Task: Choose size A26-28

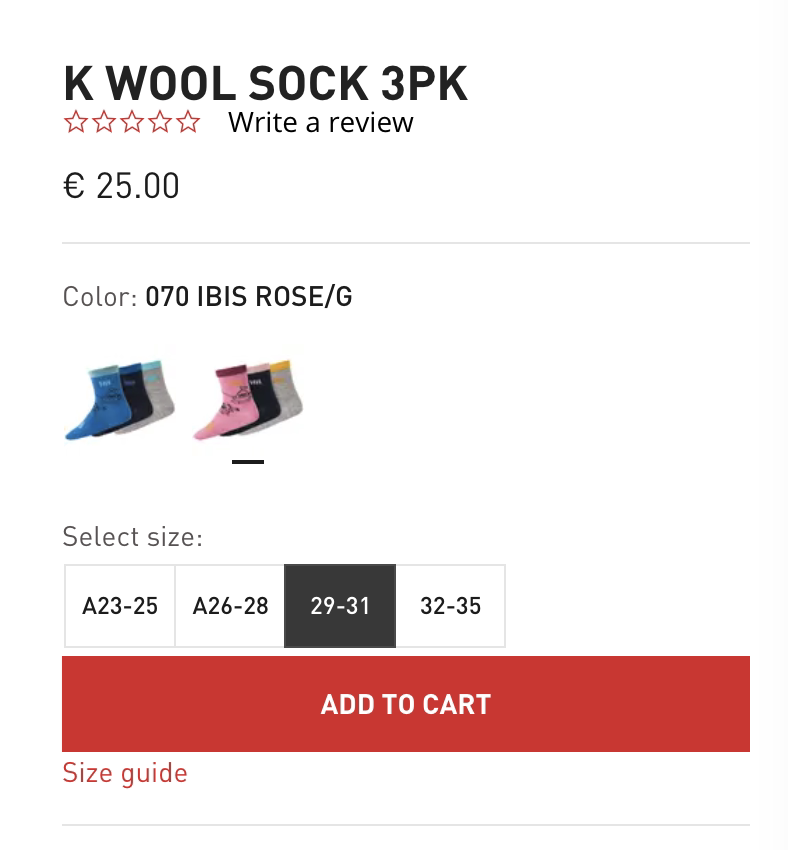Action: 230,606
